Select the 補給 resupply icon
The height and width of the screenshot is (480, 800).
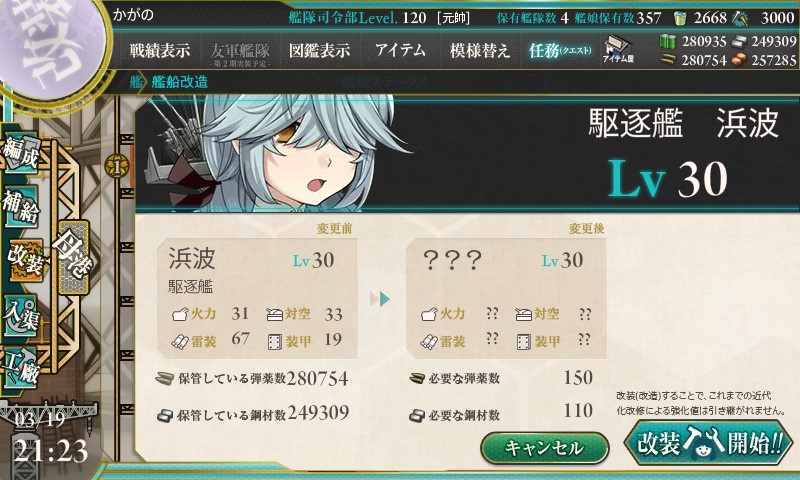point(20,206)
